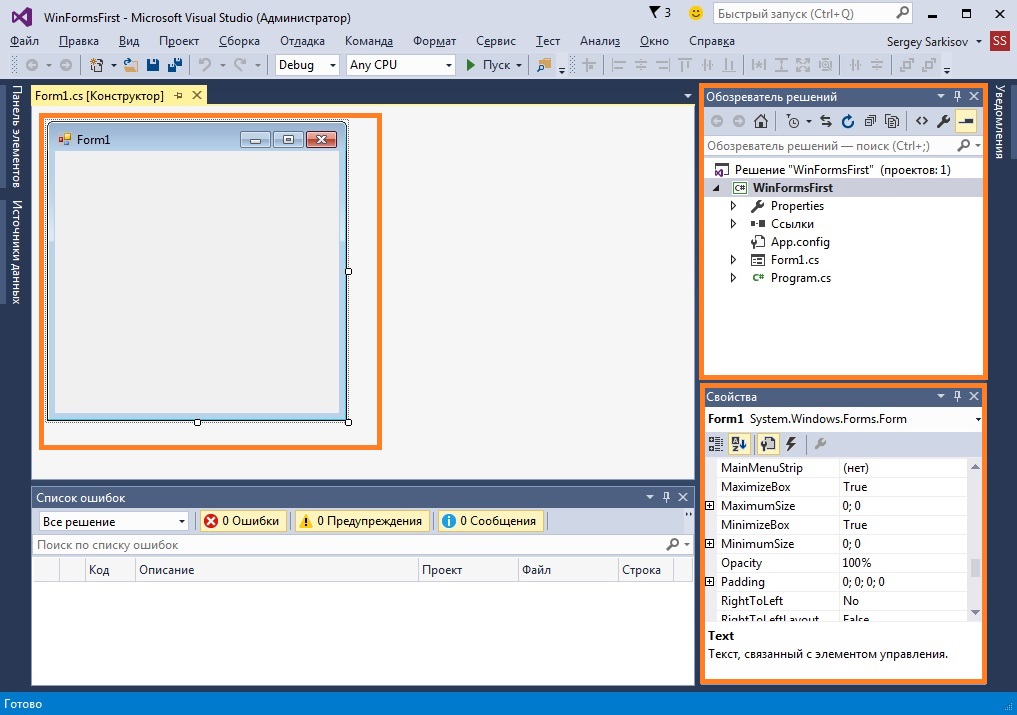Expand the MaximumSize property

click(x=710, y=505)
